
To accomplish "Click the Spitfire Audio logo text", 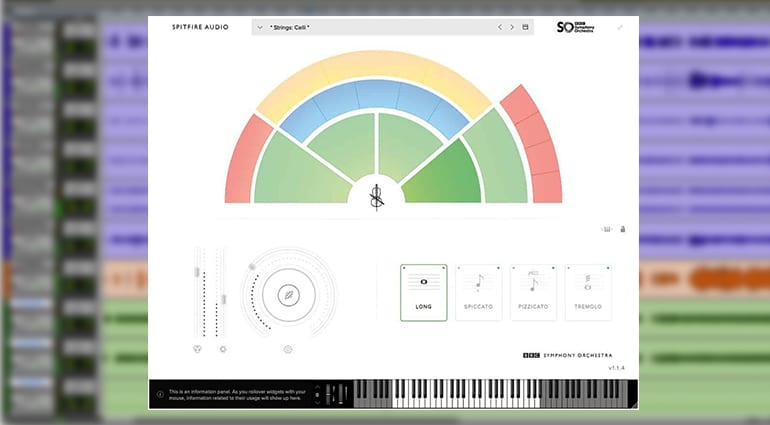I will point(200,27).
